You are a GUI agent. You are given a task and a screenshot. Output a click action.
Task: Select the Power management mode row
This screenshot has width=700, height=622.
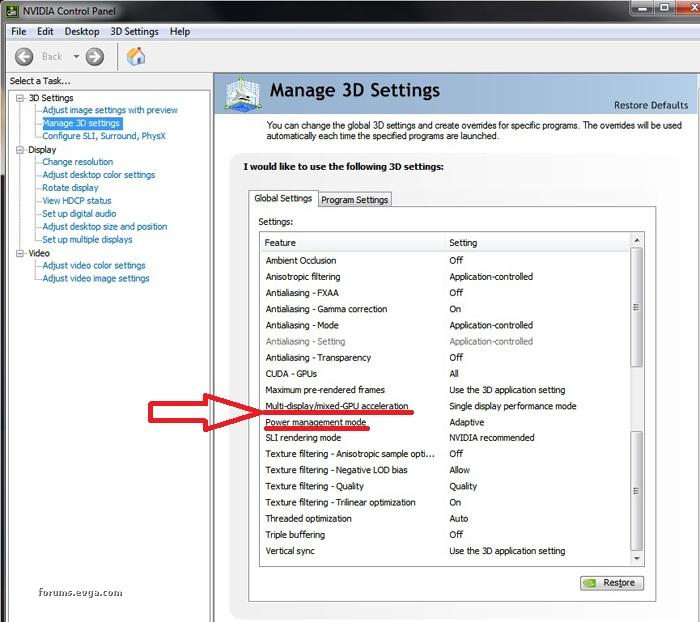point(445,422)
